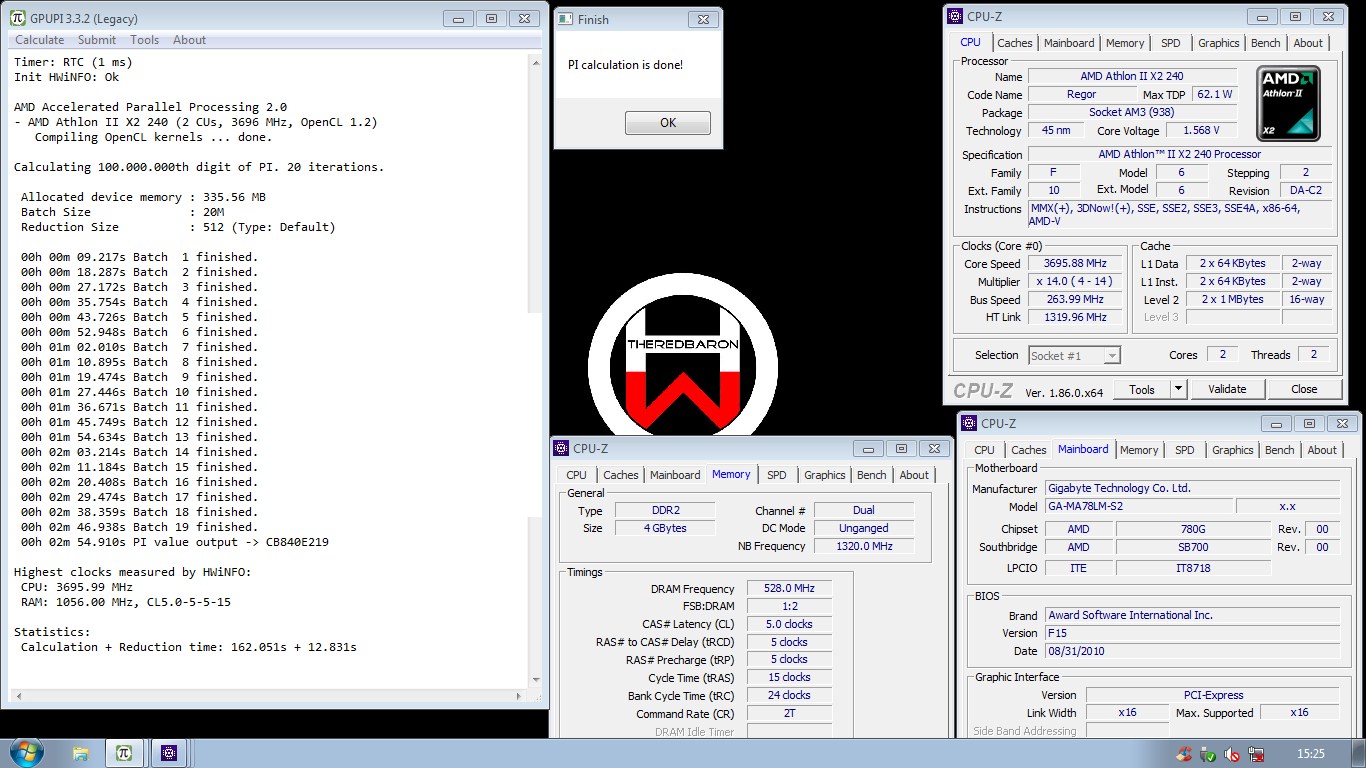The width and height of the screenshot is (1366, 768).
Task: Open SPD tab in the Memory CPU-Z window
Action: pos(777,475)
